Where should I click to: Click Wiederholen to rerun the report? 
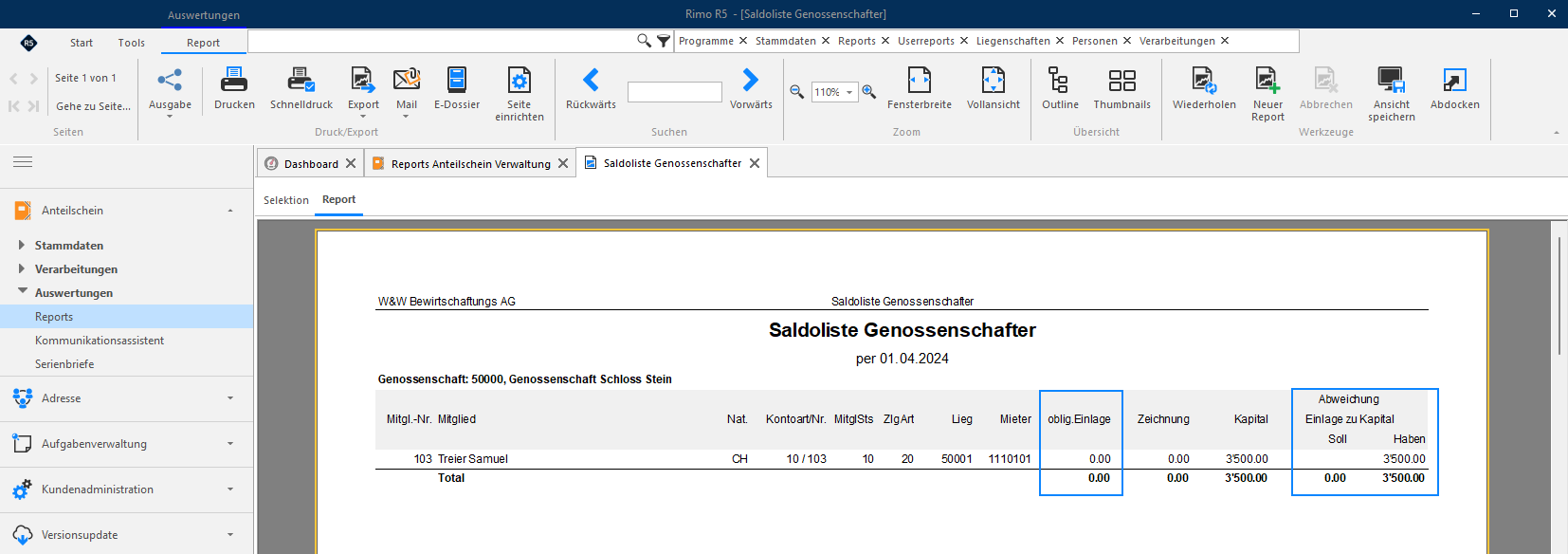(1204, 89)
